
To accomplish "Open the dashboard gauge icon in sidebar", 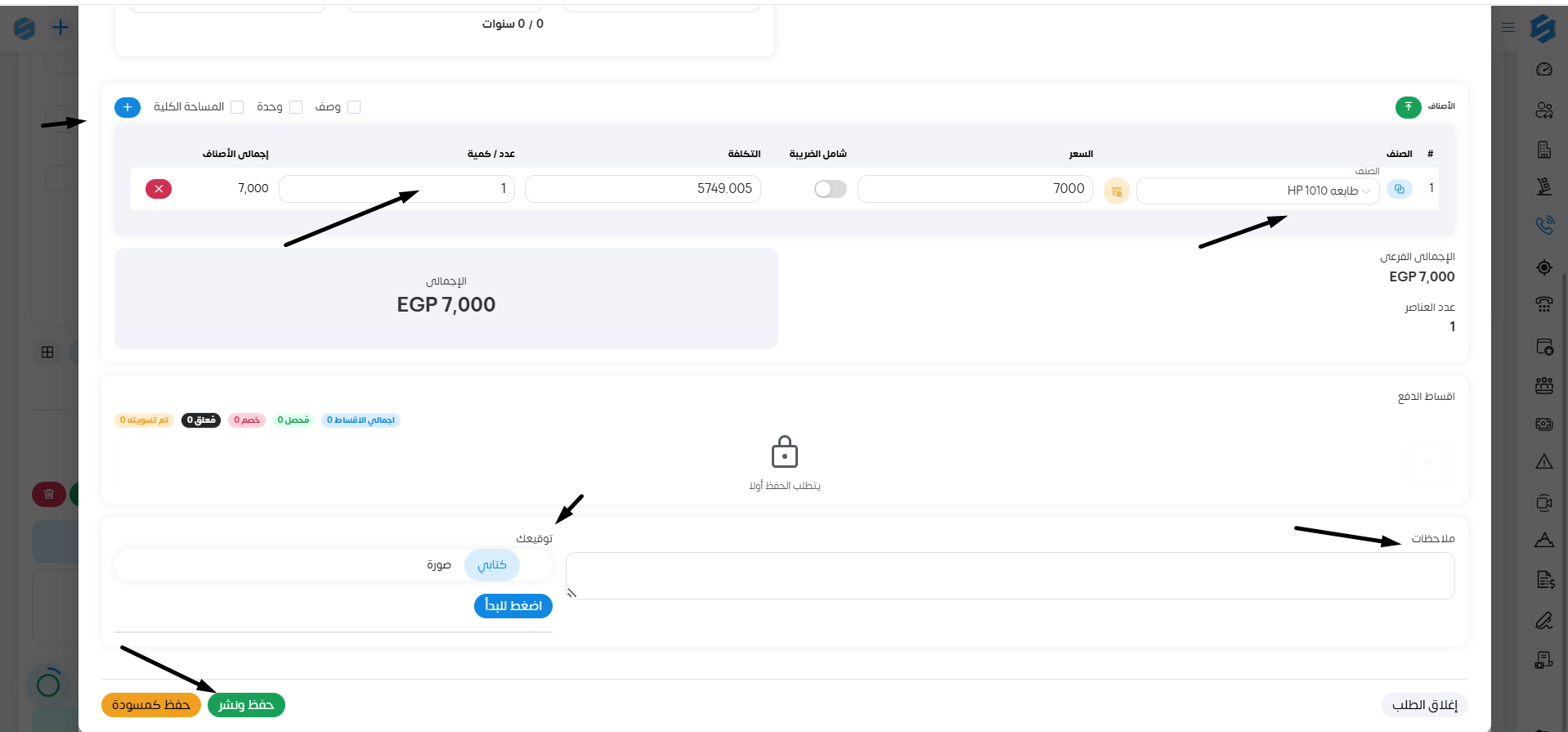I will pyautogui.click(x=1543, y=70).
